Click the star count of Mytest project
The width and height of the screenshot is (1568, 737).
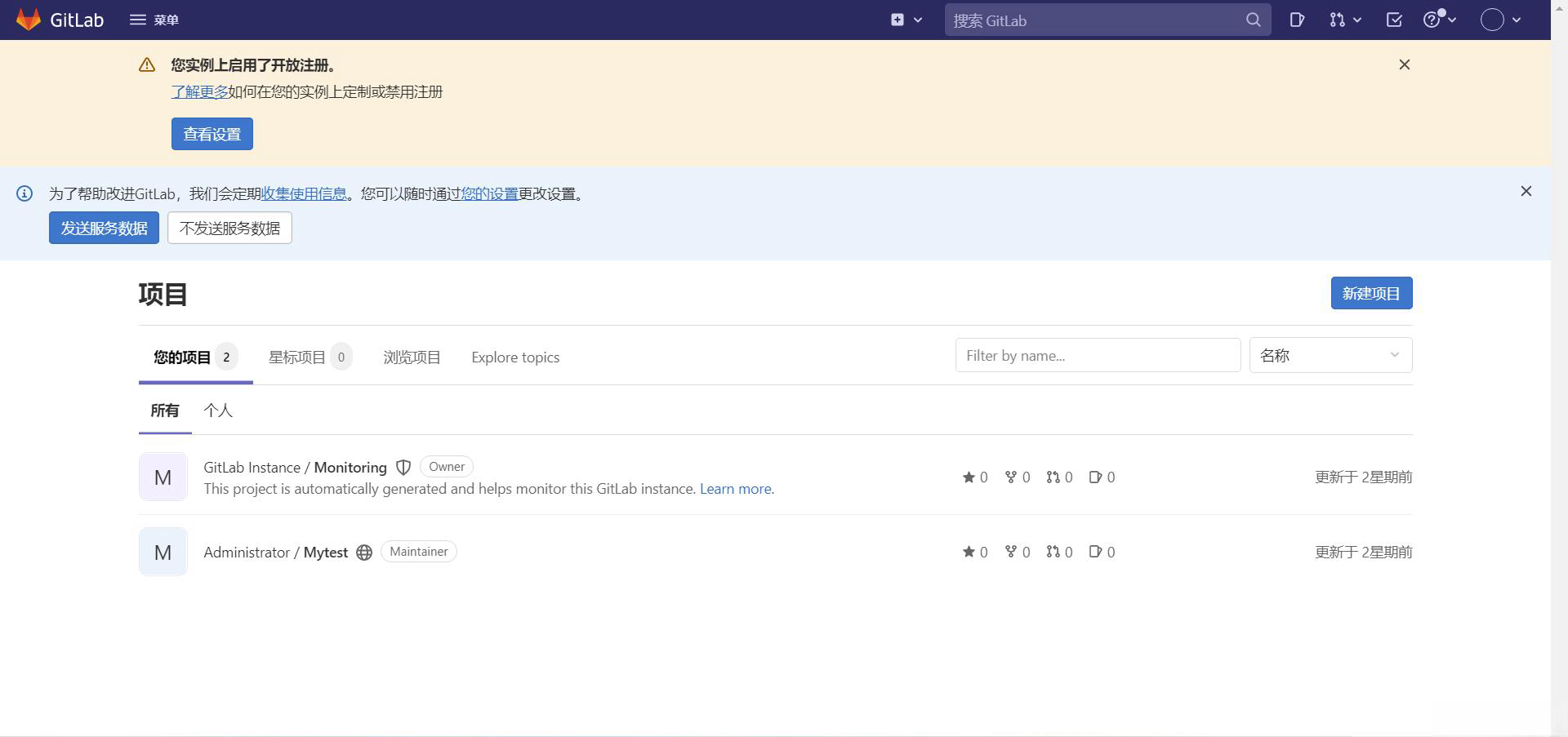coord(975,553)
